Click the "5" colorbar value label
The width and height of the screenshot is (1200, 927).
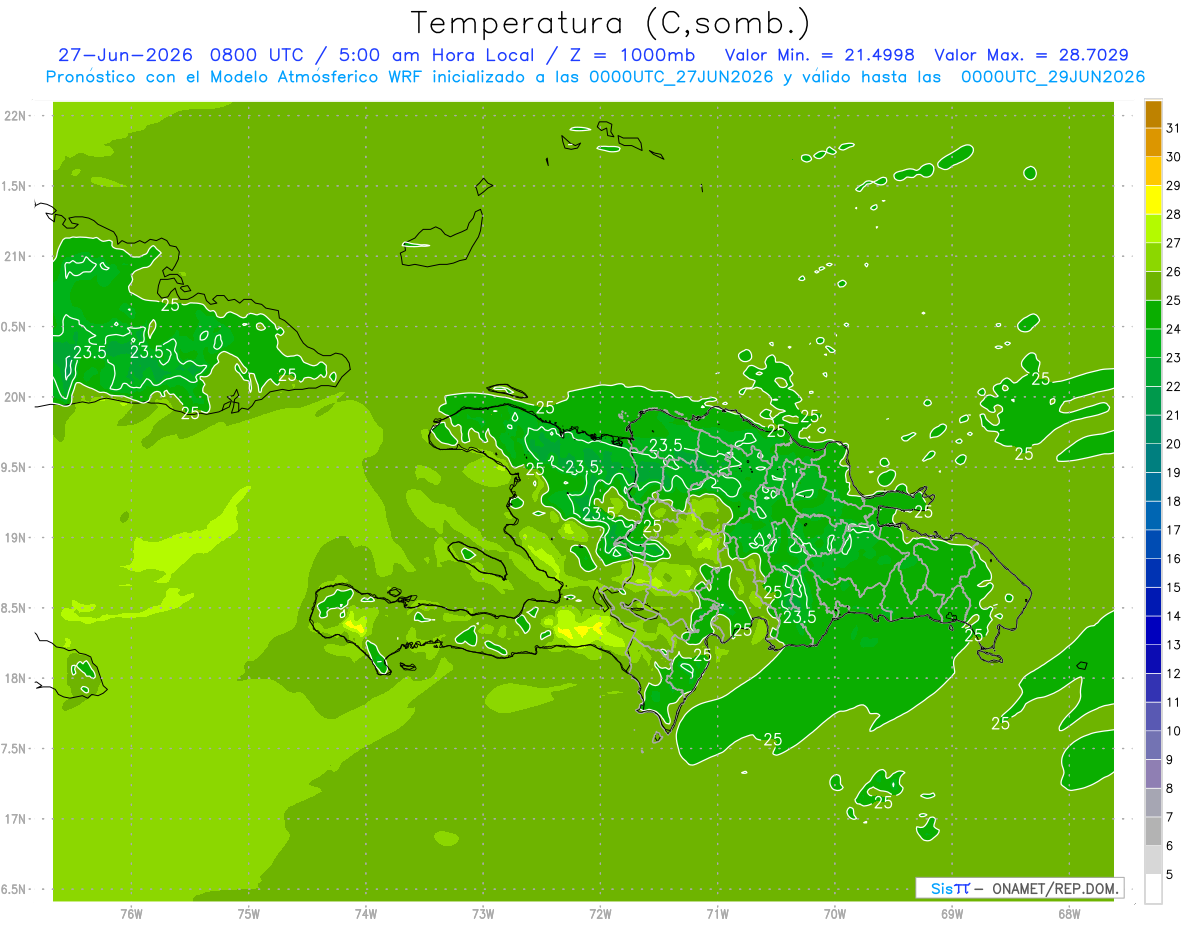pos(1172,875)
